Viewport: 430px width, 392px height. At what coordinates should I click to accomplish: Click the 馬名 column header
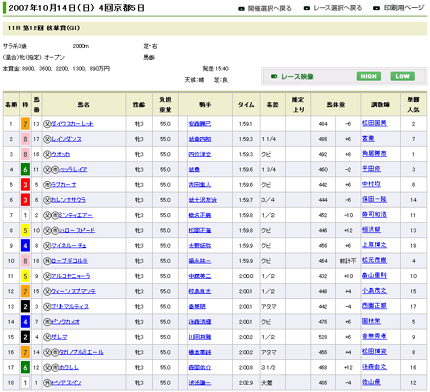84,105
